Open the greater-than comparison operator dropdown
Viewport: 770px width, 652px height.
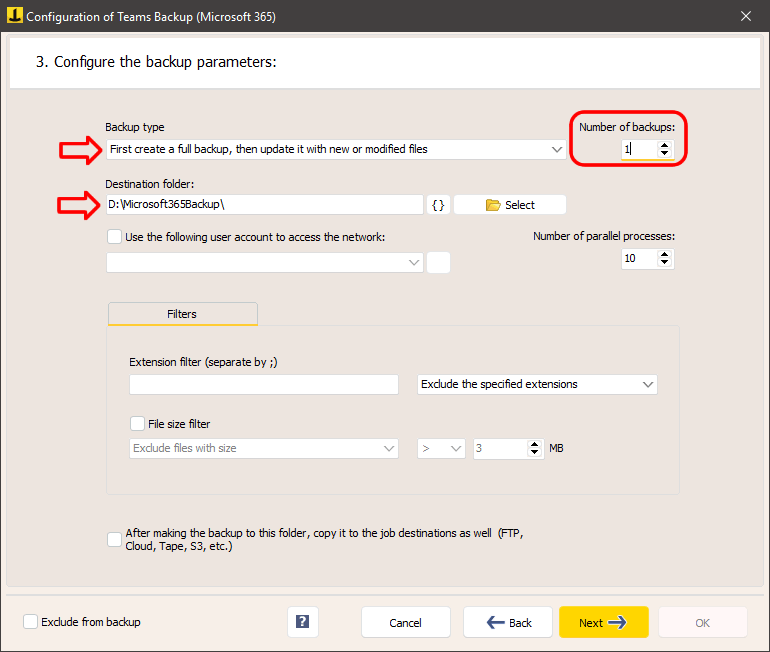click(x=441, y=449)
